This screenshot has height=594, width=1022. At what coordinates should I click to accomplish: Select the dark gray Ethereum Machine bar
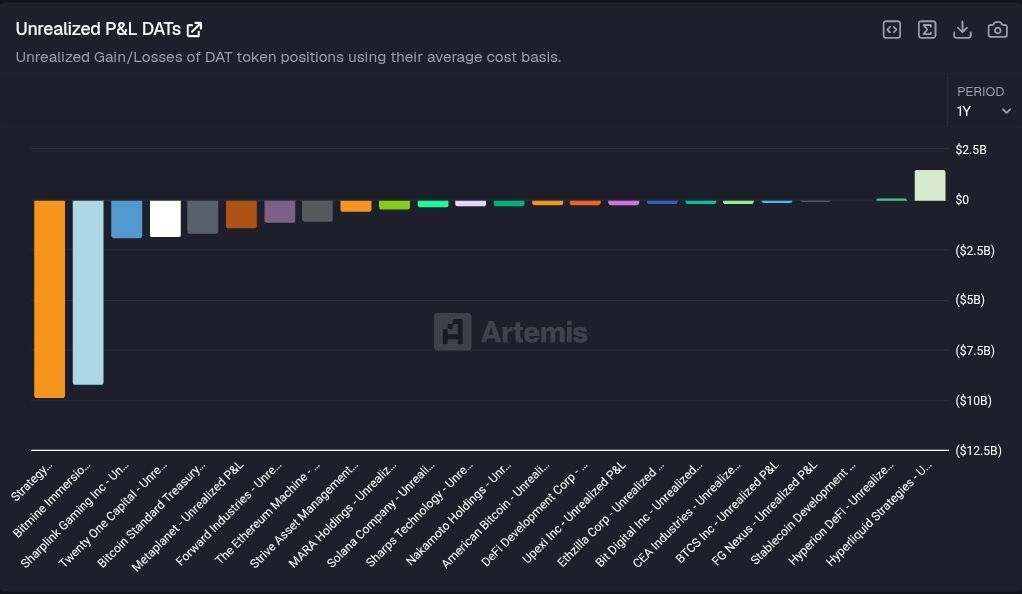317,211
